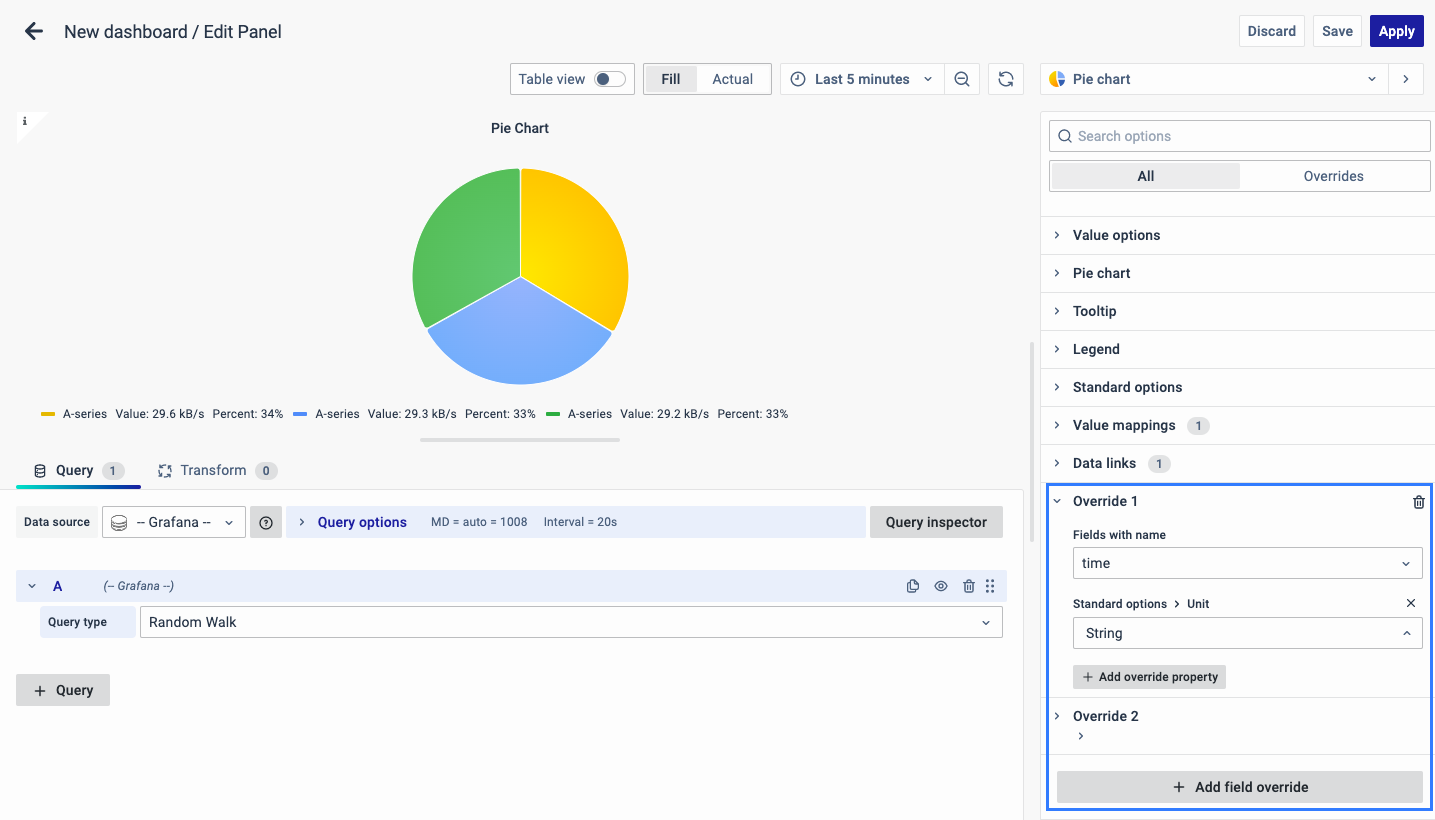Click the Apply button
The width and height of the screenshot is (1435, 820).
[1396, 31]
